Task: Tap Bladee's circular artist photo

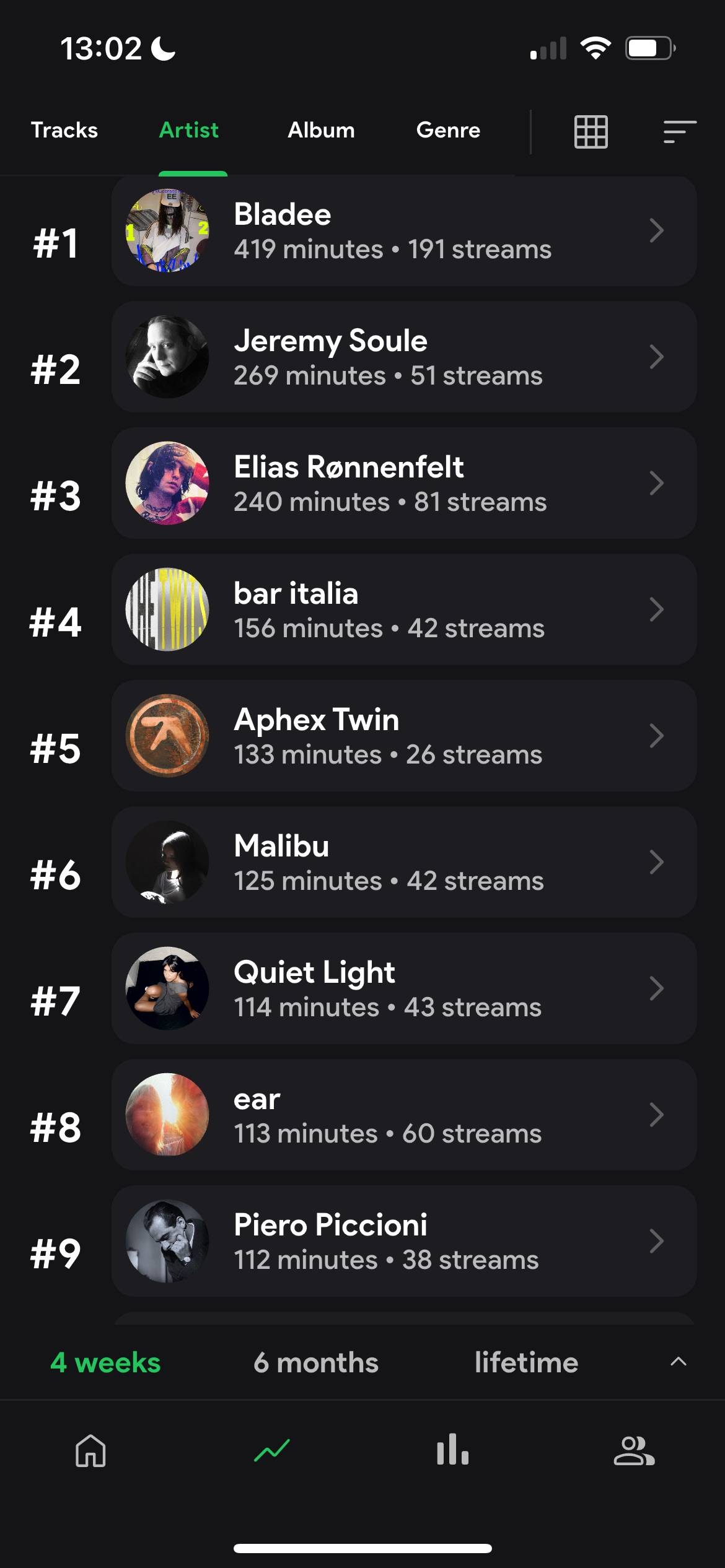Action: [x=167, y=230]
